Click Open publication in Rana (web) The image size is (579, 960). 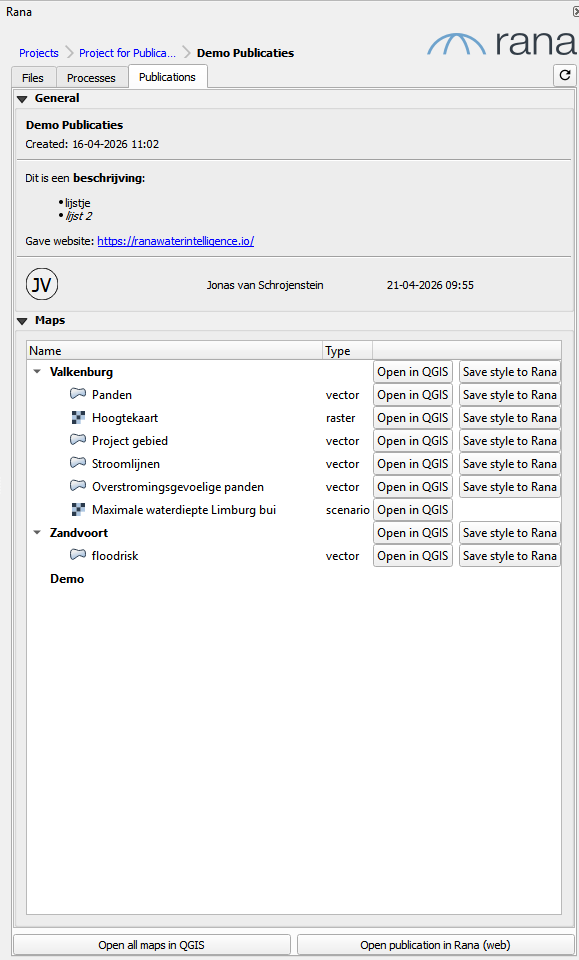(x=435, y=945)
